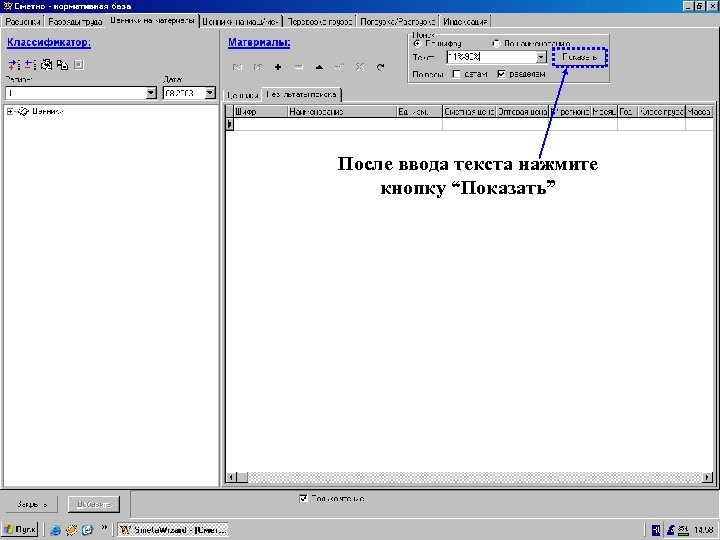Screen dimensions: 720x540
Task: Select the По наименованию search radio button
Action: tap(496, 44)
